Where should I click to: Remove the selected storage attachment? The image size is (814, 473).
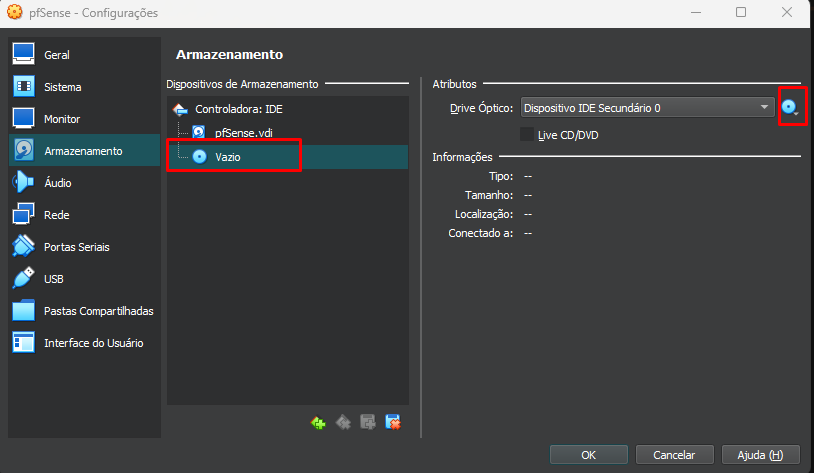[393, 423]
